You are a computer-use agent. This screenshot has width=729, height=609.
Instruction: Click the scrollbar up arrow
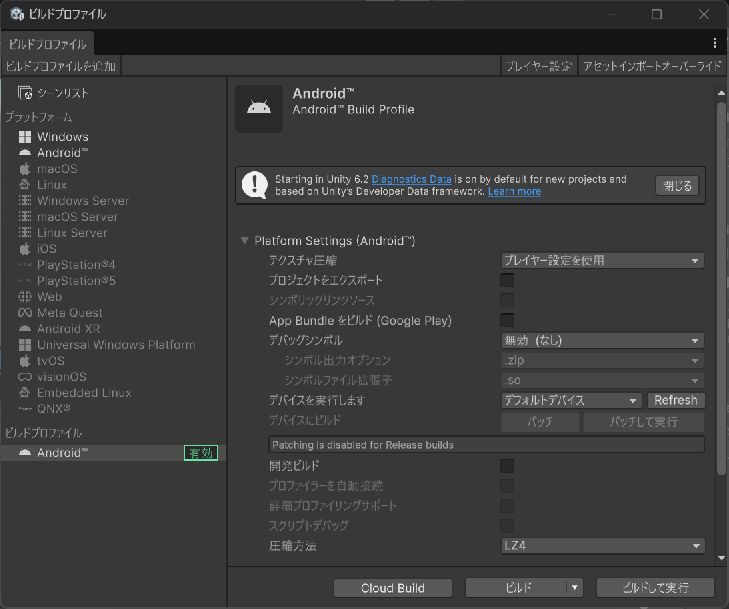coord(721,93)
